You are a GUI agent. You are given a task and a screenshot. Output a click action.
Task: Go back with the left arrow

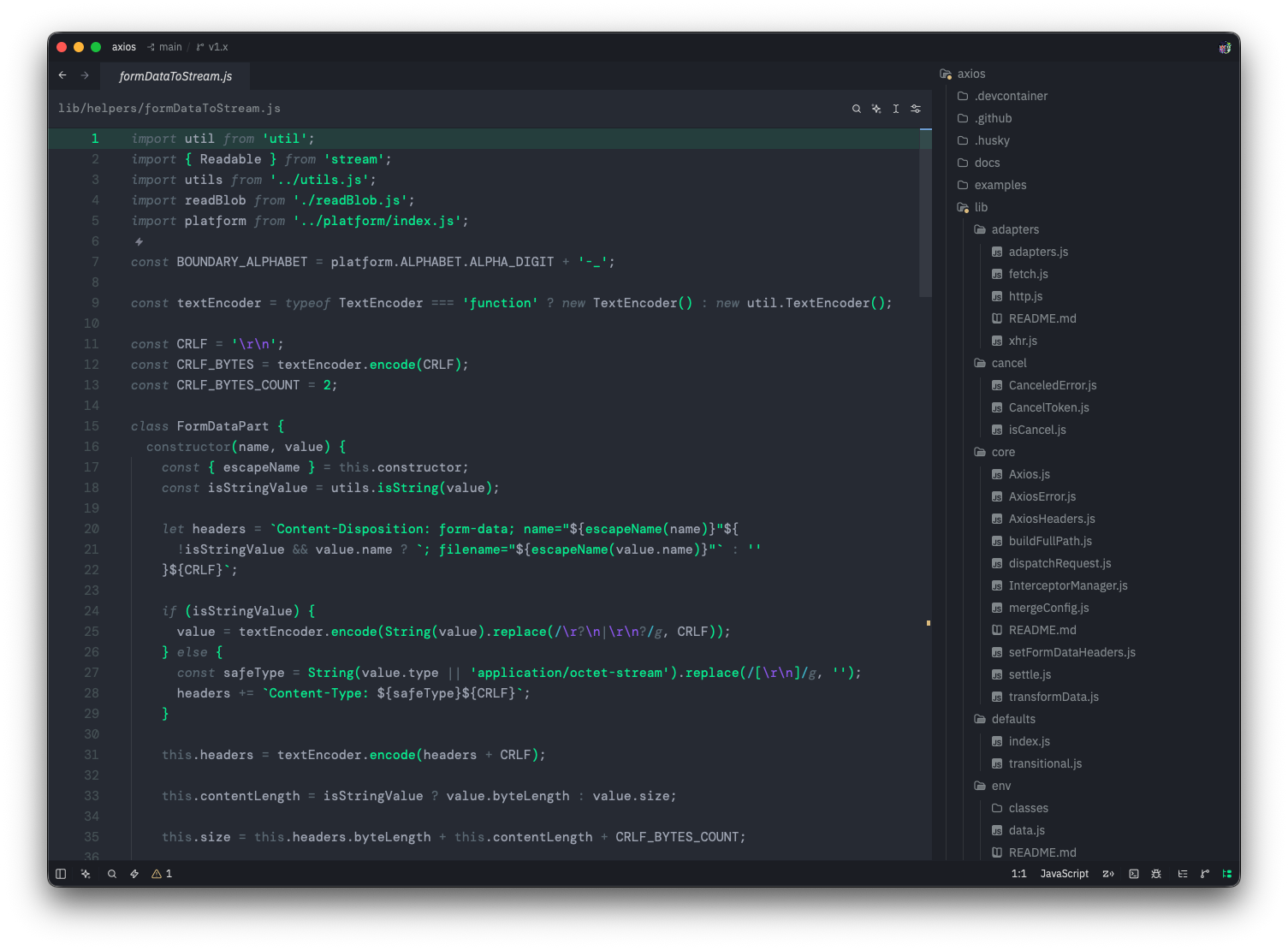tap(62, 75)
